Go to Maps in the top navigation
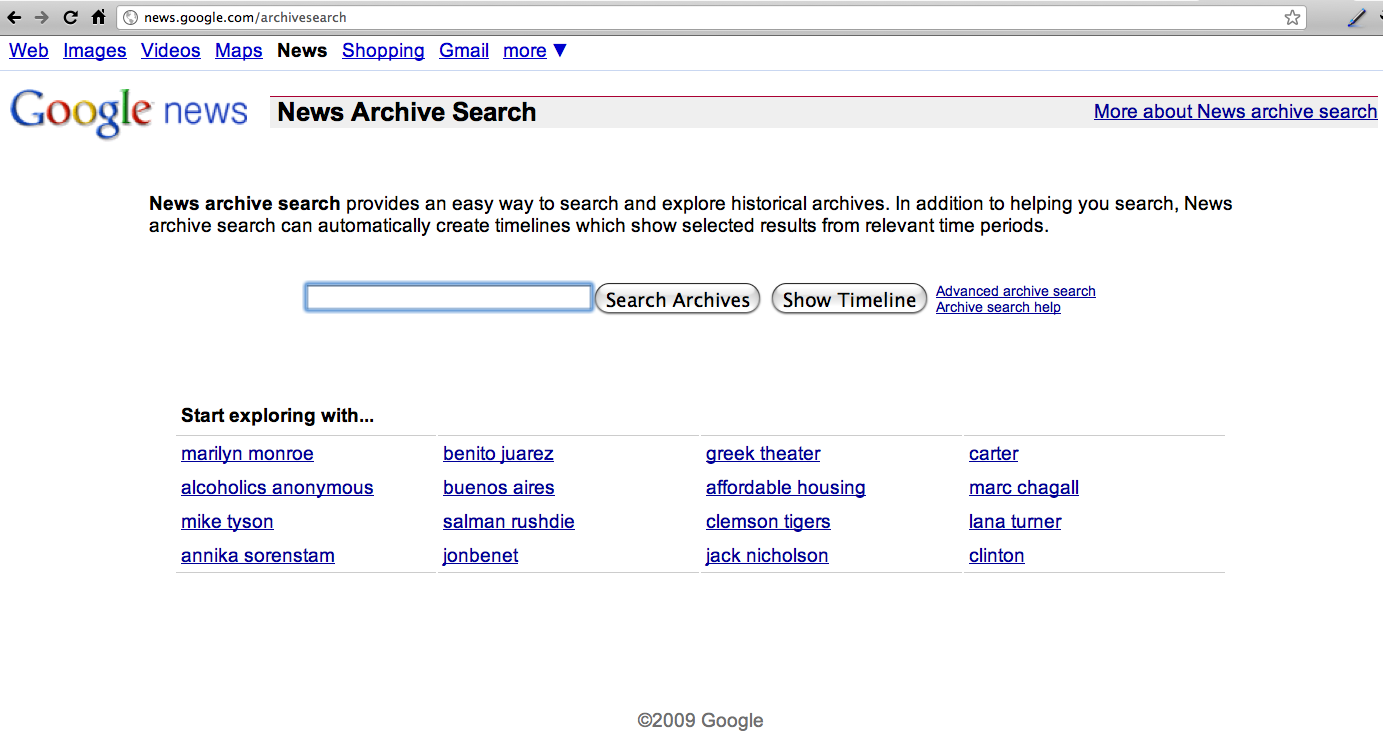1383x742 pixels. 239,50
